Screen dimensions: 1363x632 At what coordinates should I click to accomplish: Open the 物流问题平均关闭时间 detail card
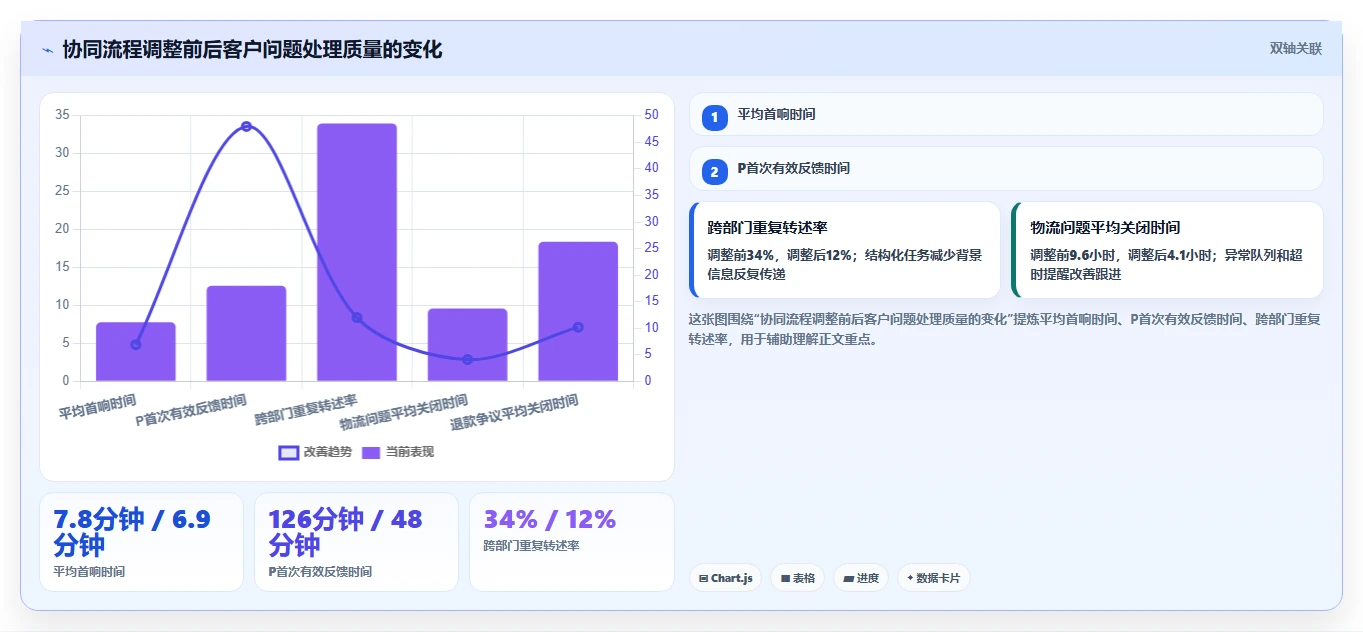pos(1167,250)
